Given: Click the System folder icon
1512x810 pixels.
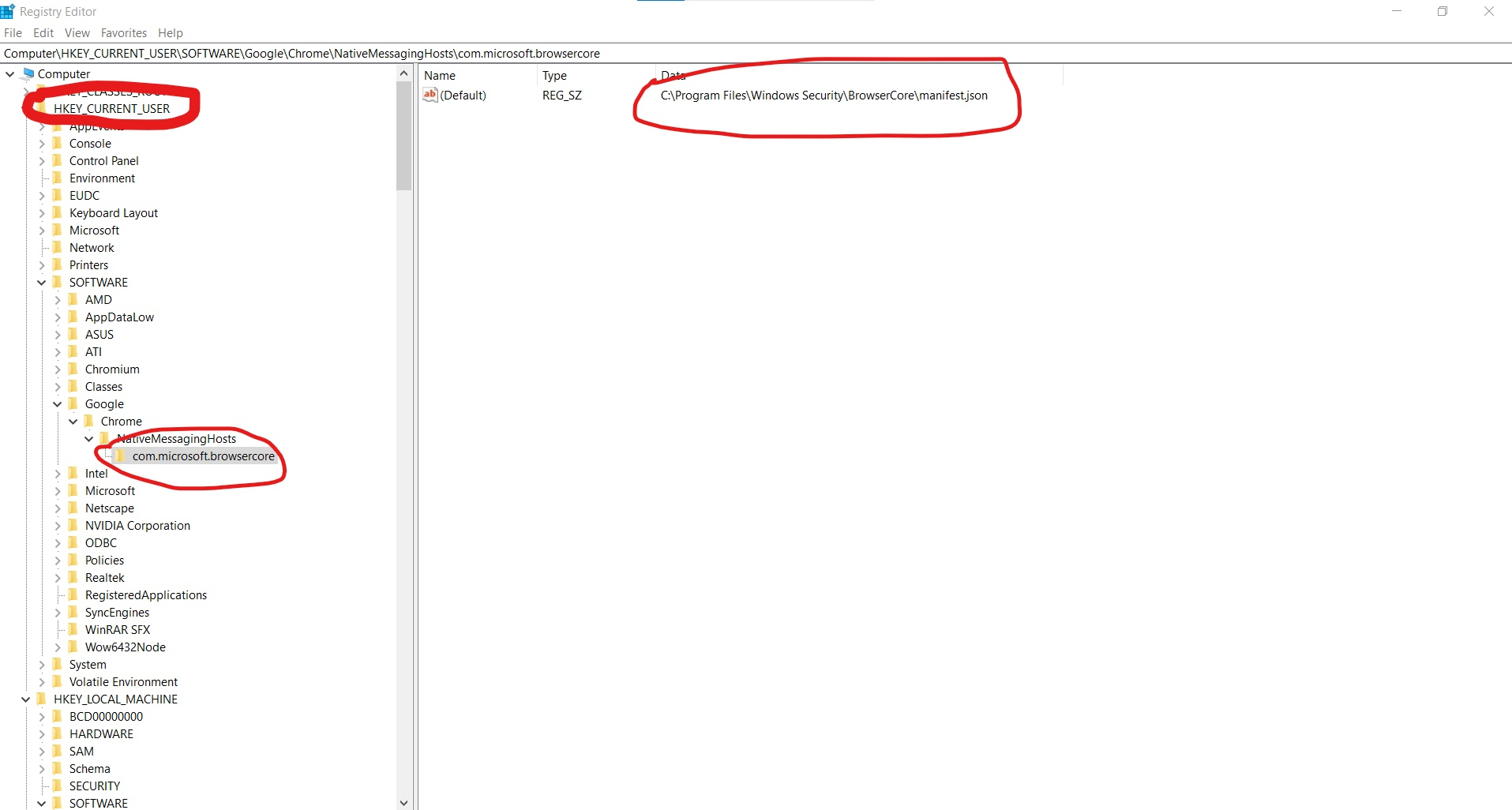Looking at the screenshot, I should [x=57, y=664].
